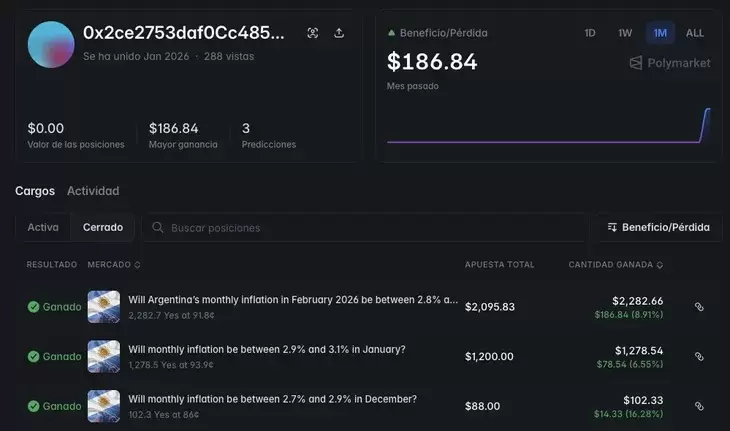The width and height of the screenshot is (730, 431).
Task: Switch to the Actividad tab
Action: point(93,191)
